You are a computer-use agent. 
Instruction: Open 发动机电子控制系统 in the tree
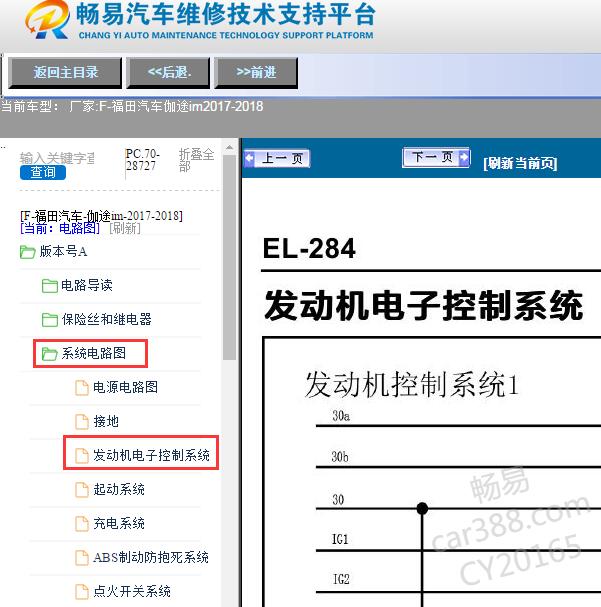[151, 455]
